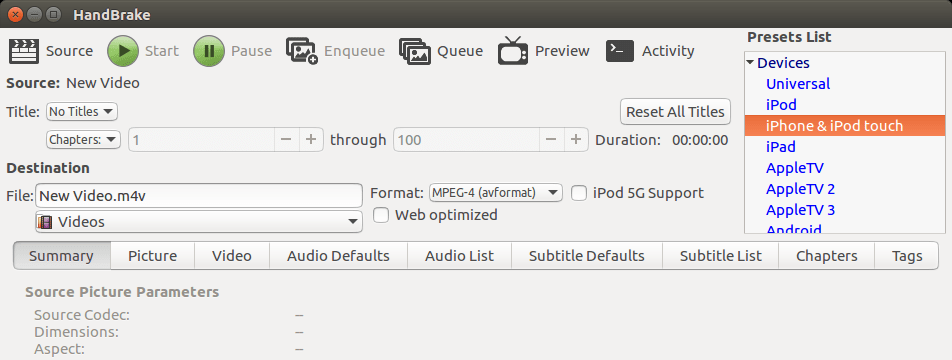The width and height of the screenshot is (952, 360).
Task: Switch to the Chapters tab
Action: click(x=827, y=256)
